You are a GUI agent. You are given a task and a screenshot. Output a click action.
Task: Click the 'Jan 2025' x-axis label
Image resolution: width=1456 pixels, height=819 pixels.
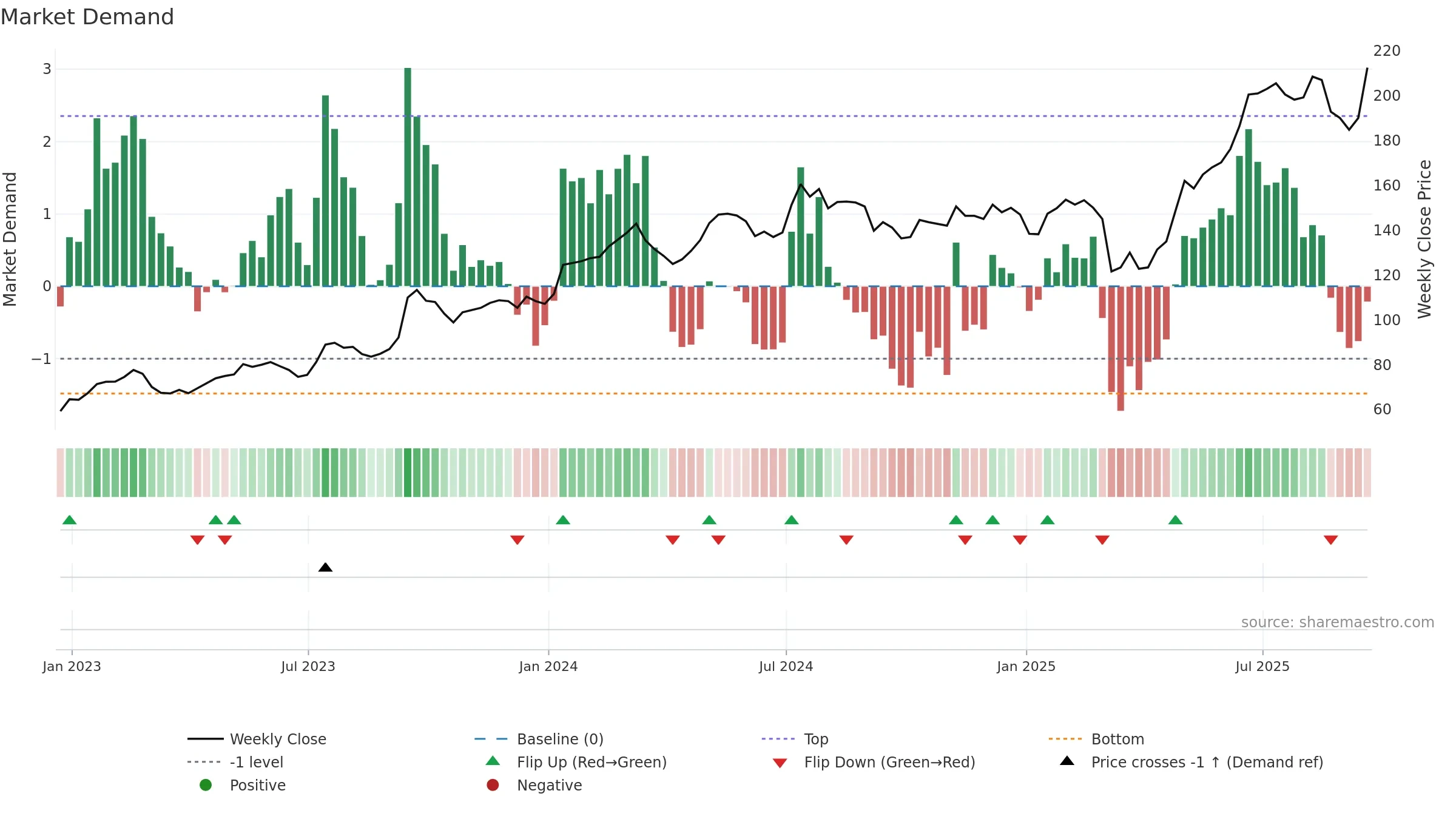point(1026,666)
